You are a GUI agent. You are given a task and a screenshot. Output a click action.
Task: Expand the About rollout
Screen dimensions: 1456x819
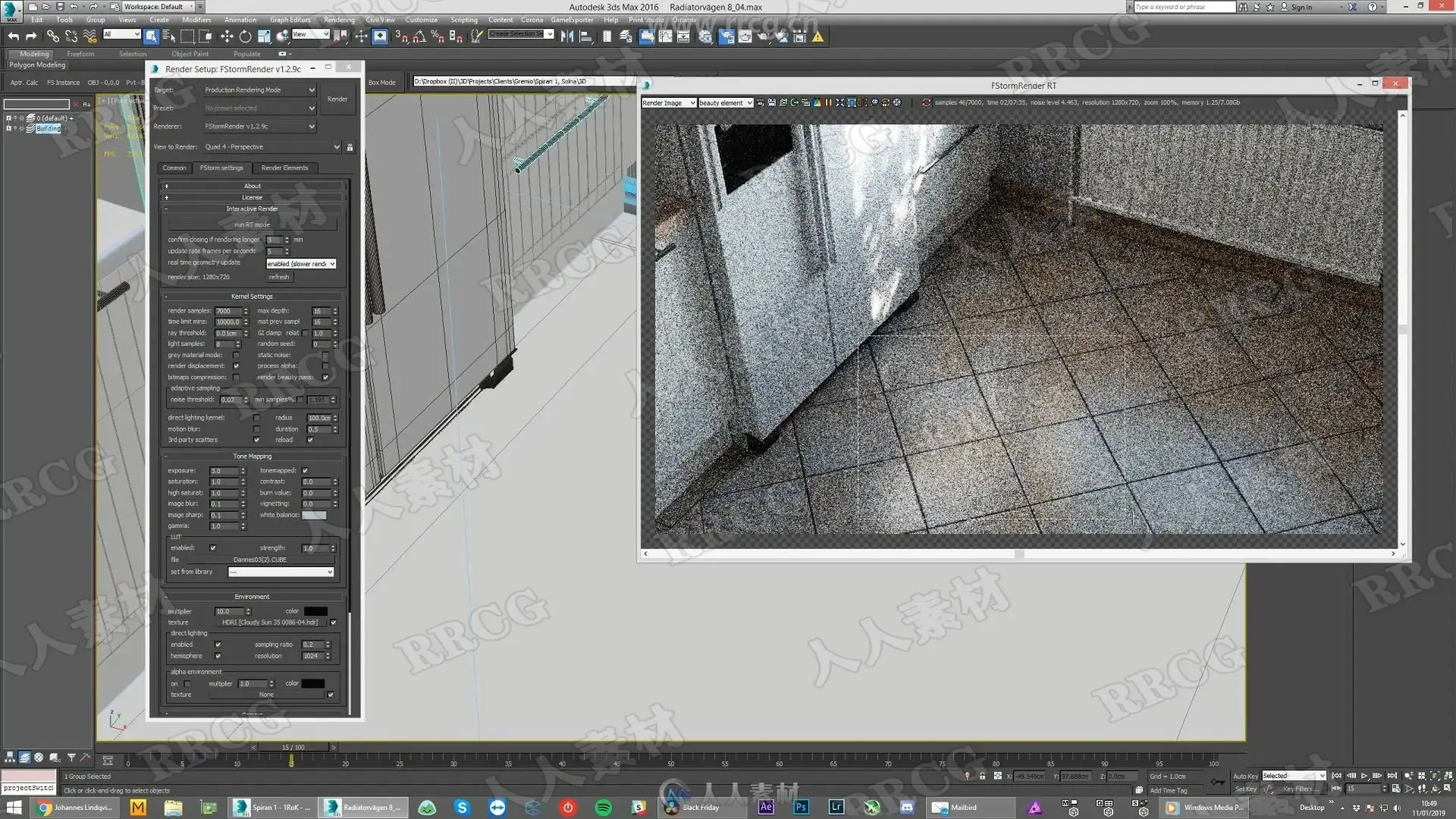tap(252, 186)
